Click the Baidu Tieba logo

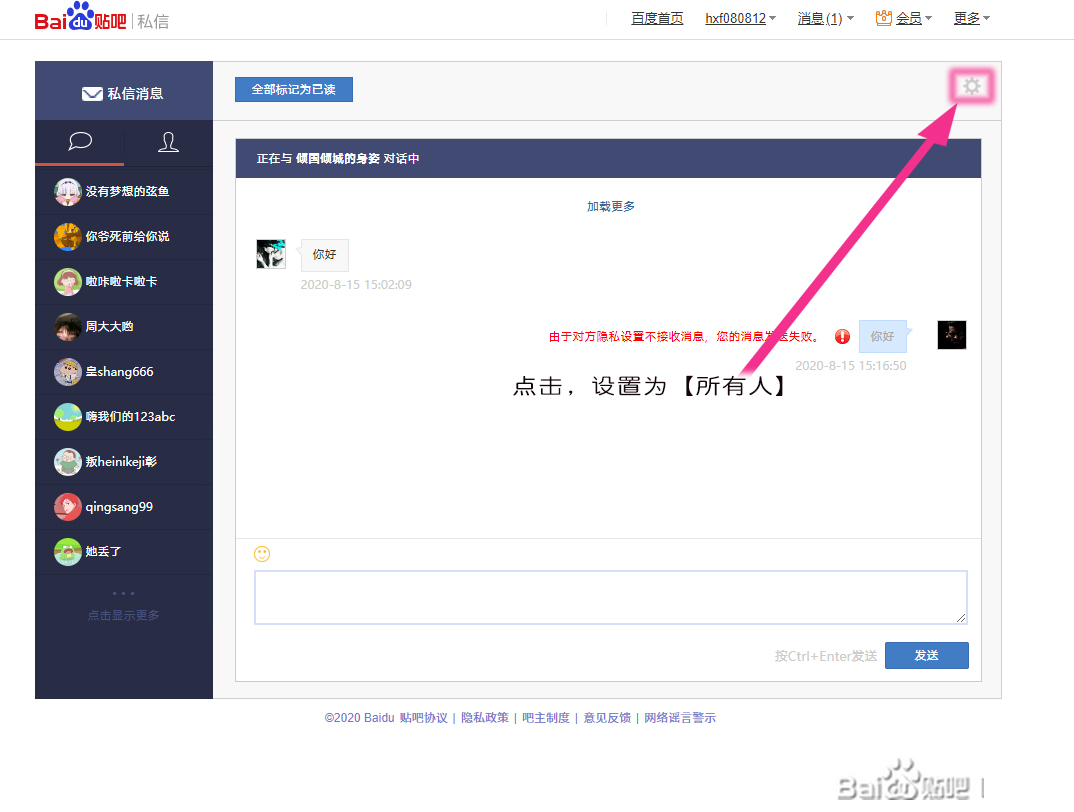[81, 17]
